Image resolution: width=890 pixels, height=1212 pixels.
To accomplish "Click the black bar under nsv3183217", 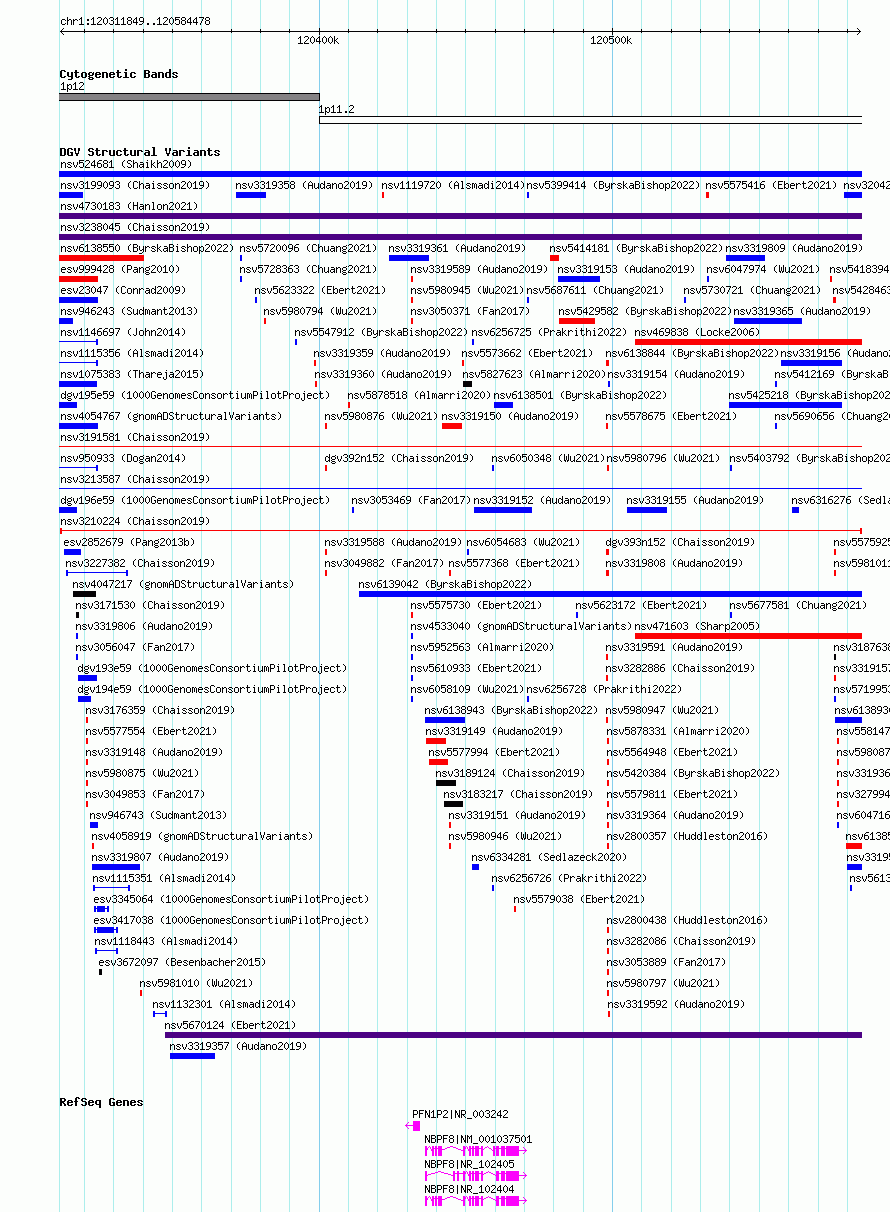I will [x=454, y=804].
